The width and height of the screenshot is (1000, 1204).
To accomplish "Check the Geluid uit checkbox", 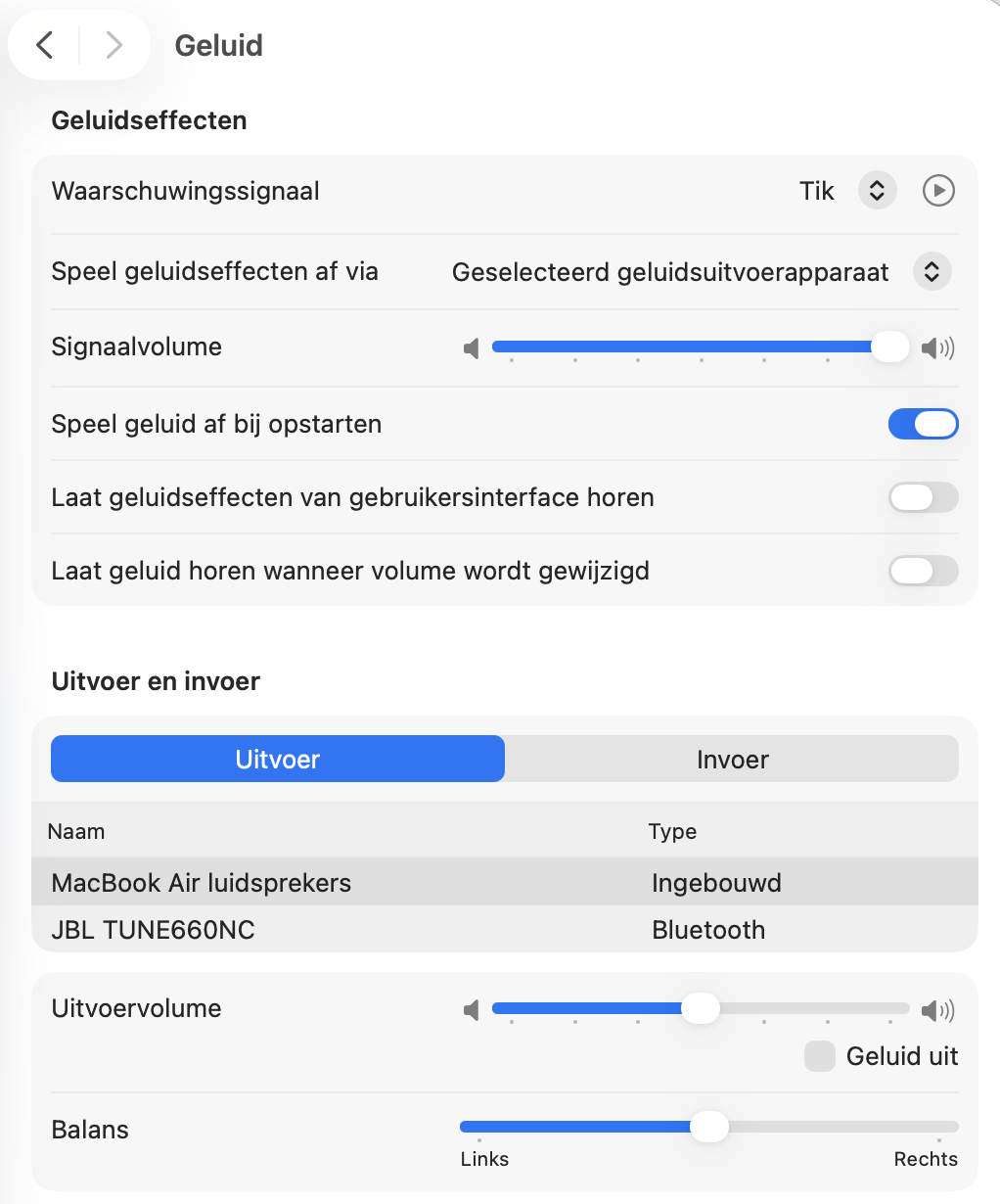I will pyautogui.click(x=819, y=1056).
